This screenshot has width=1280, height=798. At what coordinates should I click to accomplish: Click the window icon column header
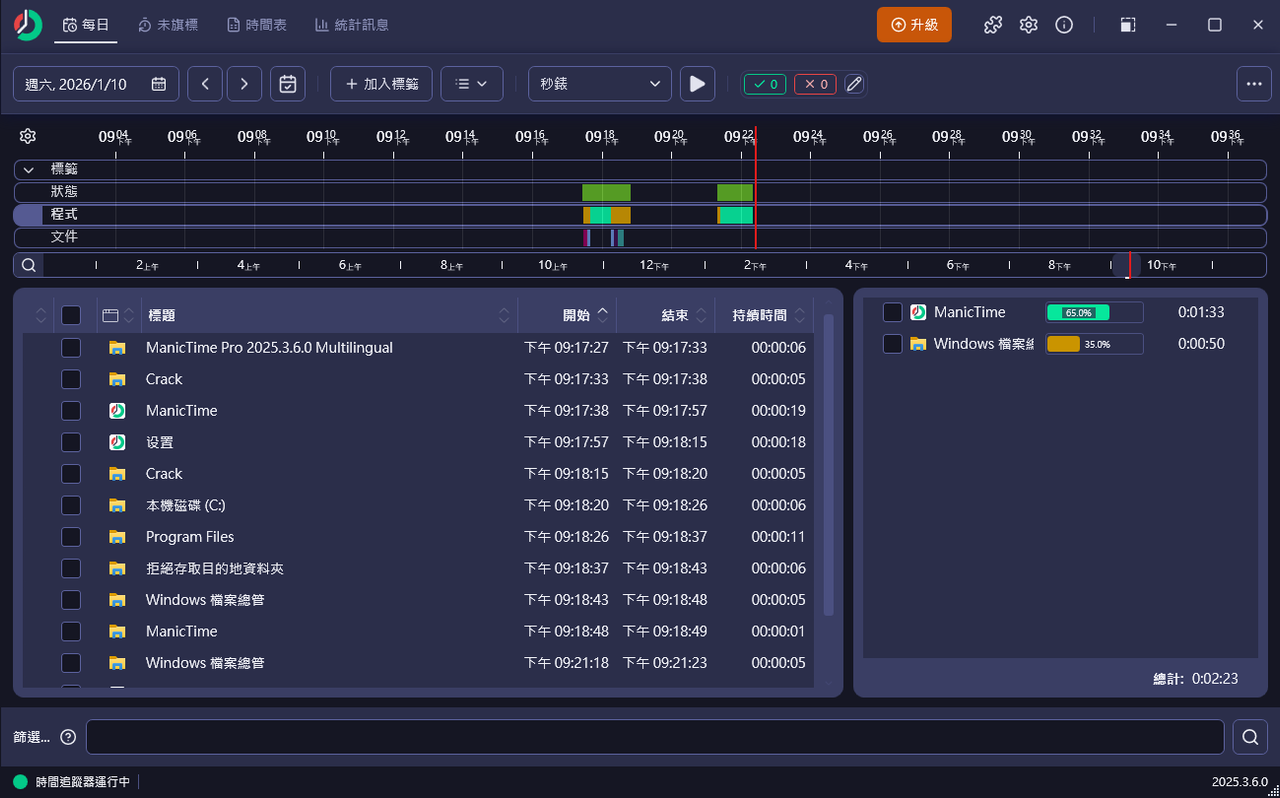pyautogui.click(x=110, y=315)
